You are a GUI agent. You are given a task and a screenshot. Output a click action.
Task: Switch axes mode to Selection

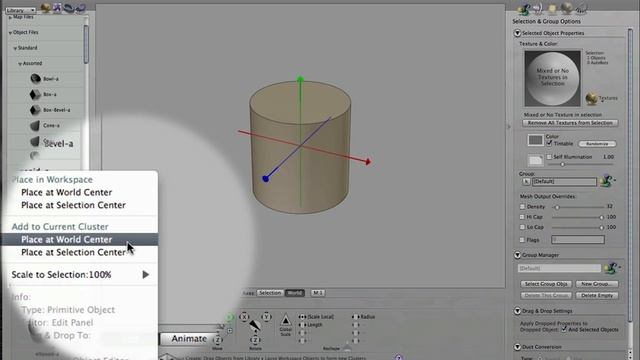[x=270, y=293]
